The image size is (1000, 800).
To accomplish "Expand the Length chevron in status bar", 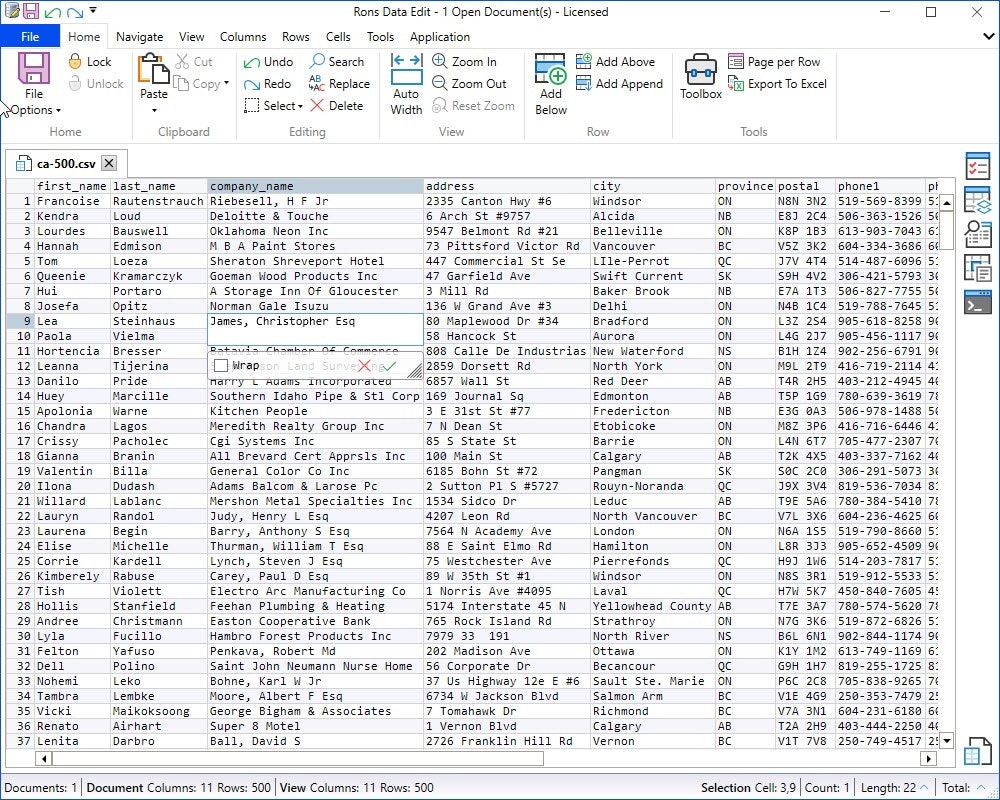I will [923, 788].
